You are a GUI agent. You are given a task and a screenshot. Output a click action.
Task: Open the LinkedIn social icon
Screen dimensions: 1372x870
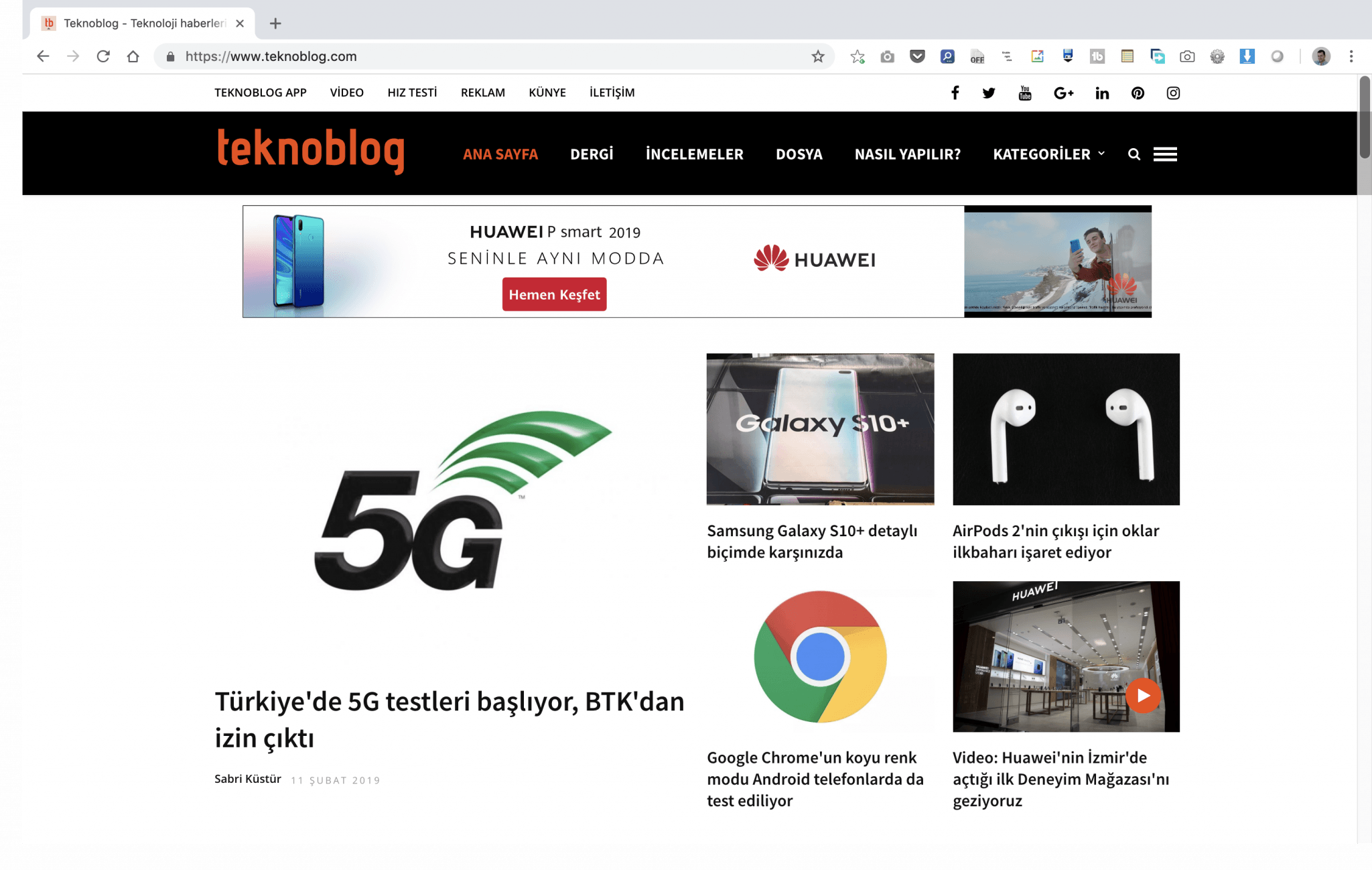(x=1102, y=93)
